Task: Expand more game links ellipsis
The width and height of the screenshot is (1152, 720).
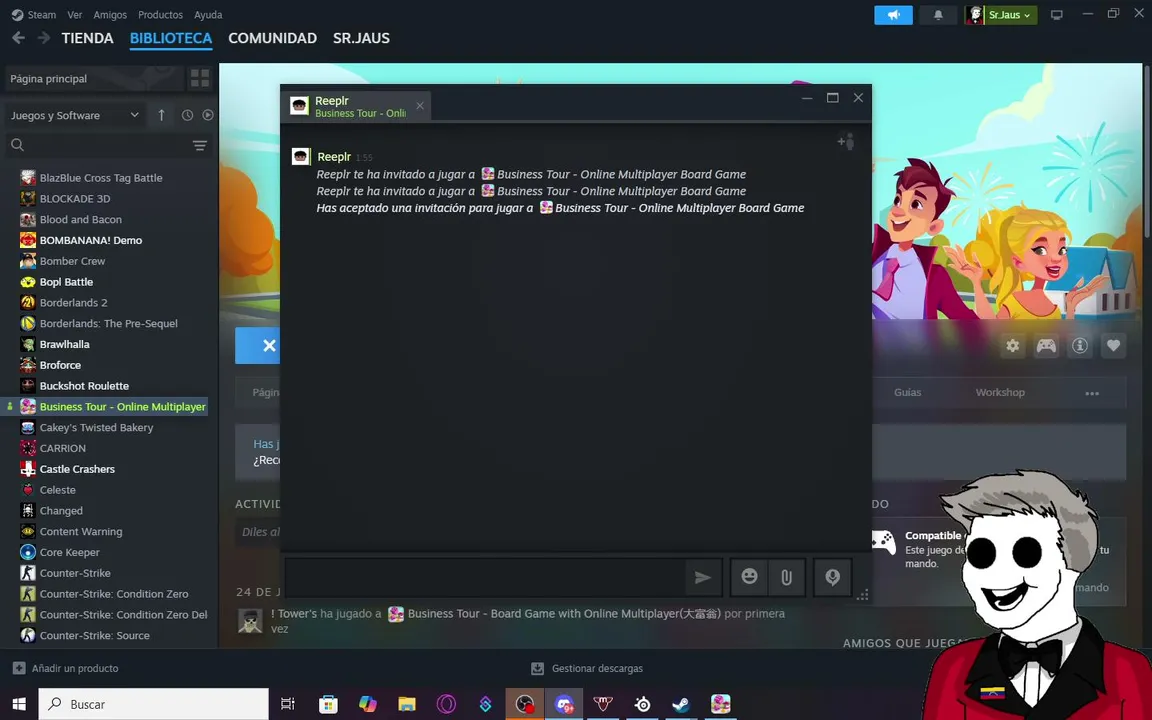Action: click(1092, 393)
